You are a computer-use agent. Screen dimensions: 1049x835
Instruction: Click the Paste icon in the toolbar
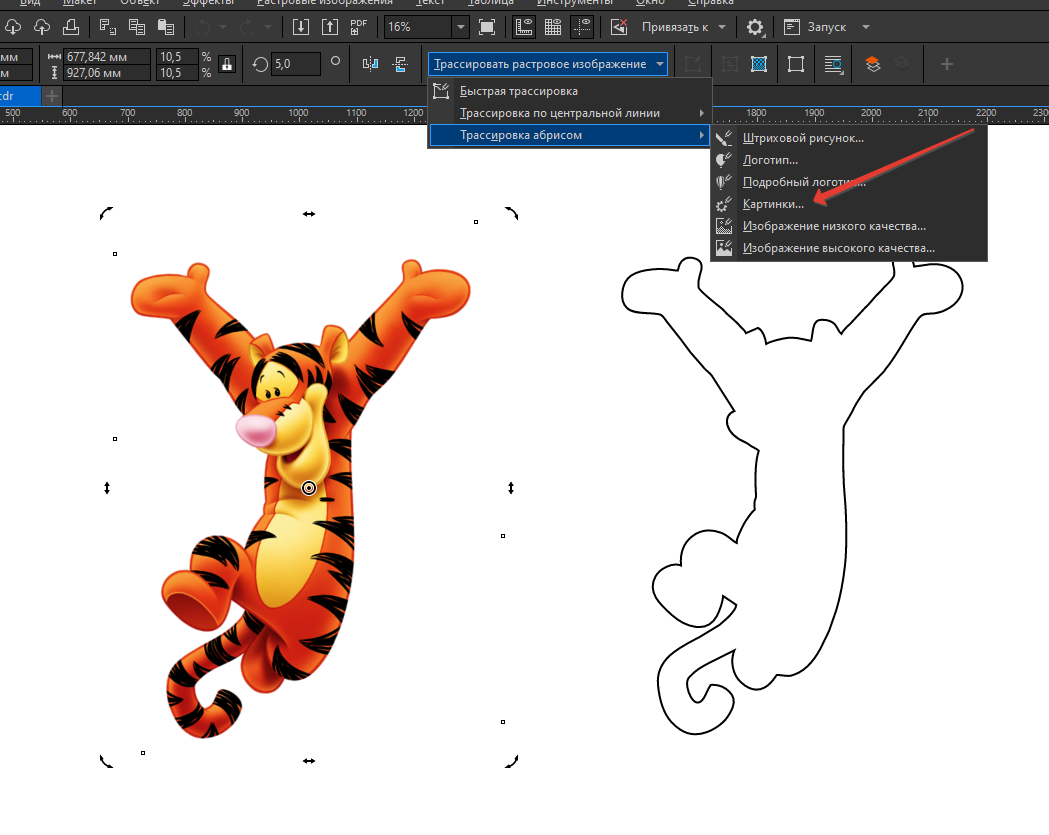tap(165, 27)
